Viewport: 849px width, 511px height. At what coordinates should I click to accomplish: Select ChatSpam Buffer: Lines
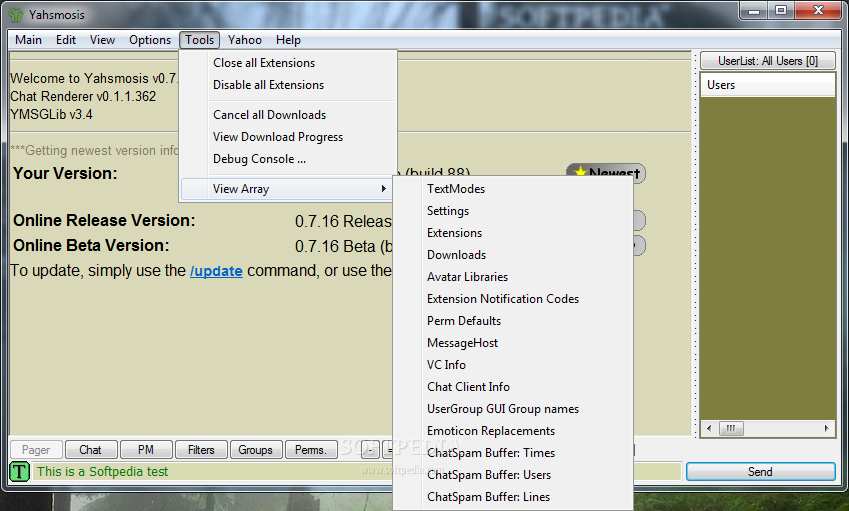coord(513,497)
